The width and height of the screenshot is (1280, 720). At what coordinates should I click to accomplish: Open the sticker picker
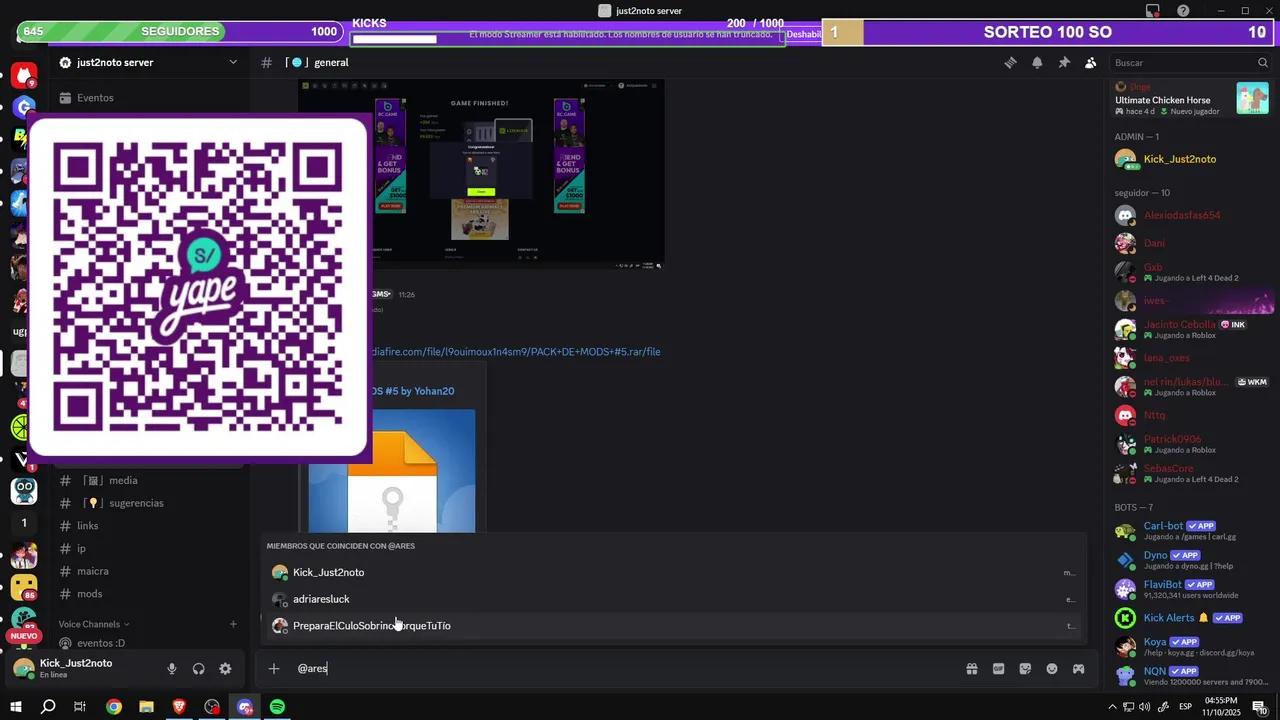point(1025,668)
